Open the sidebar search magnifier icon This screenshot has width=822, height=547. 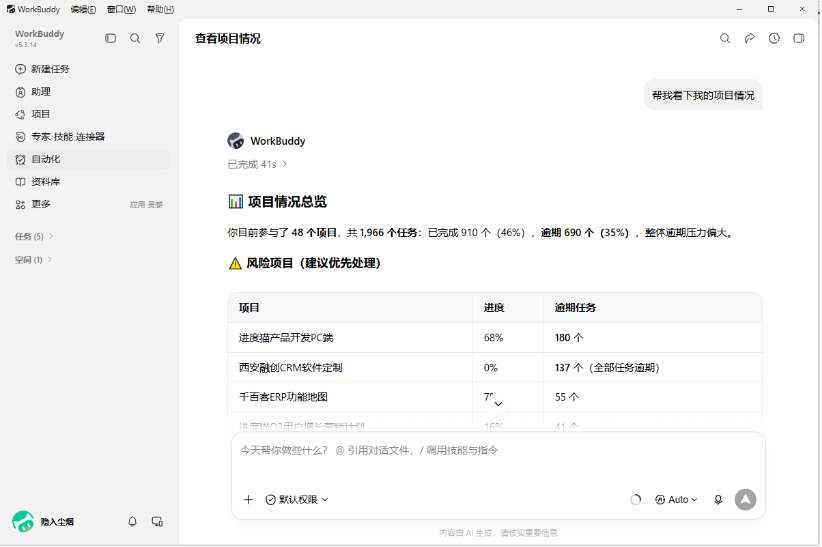(135, 38)
